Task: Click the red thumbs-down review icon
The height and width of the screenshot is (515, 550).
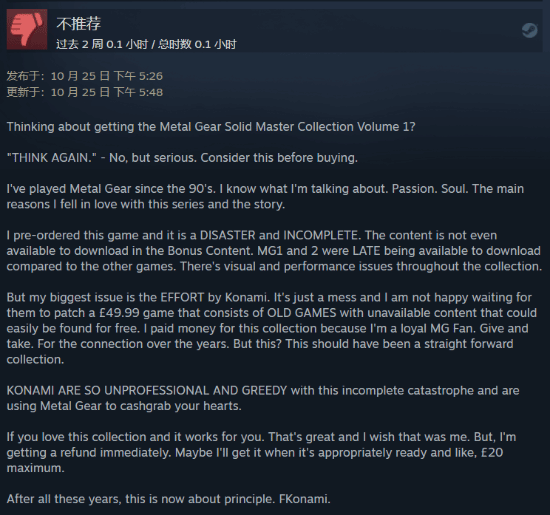Action: coord(27,29)
